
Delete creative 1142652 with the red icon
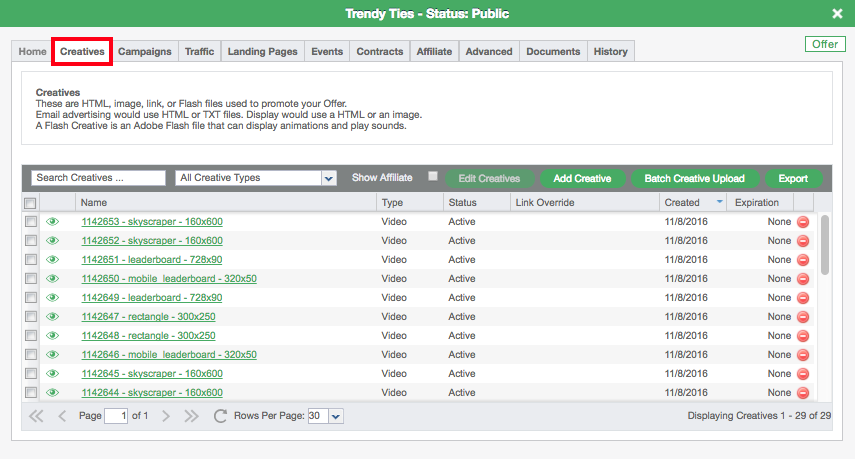coord(803,241)
